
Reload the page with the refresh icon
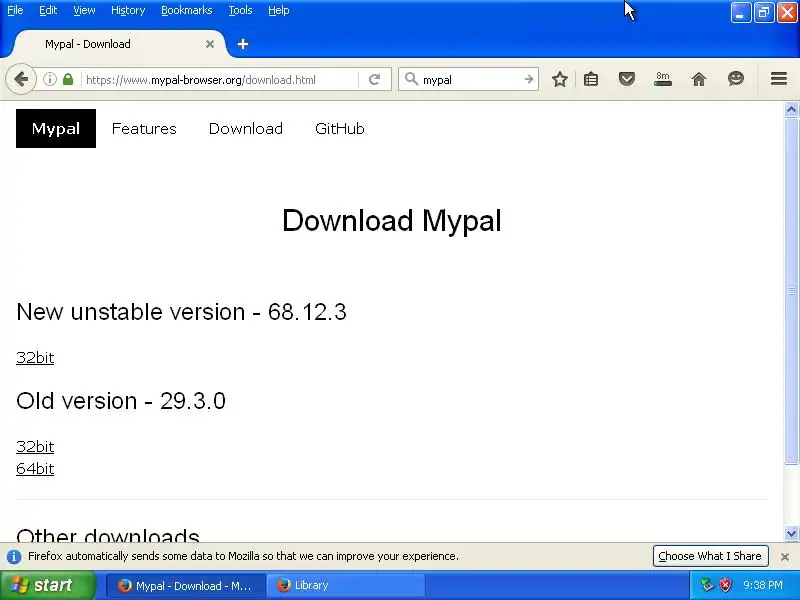tap(374, 79)
